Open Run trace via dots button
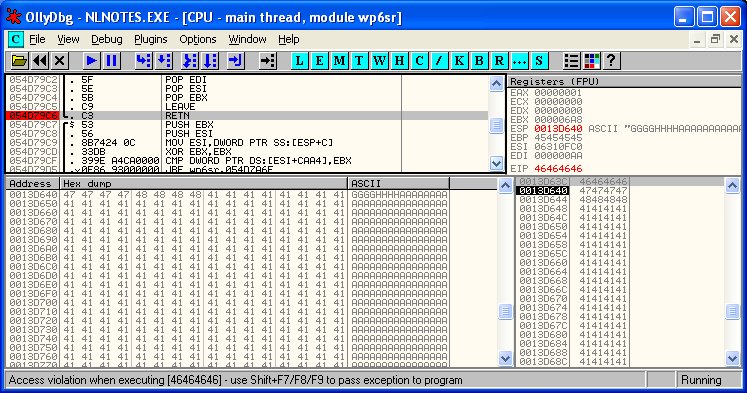 pyautogui.click(x=519, y=60)
